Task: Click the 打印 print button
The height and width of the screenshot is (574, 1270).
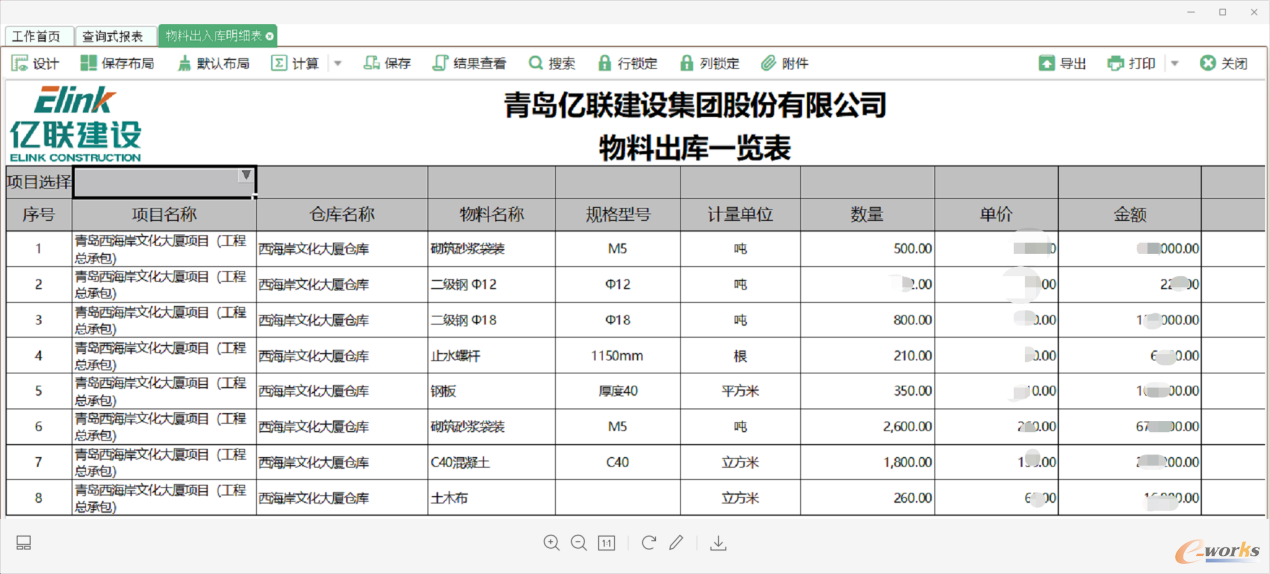Action: coord(1131,63)
